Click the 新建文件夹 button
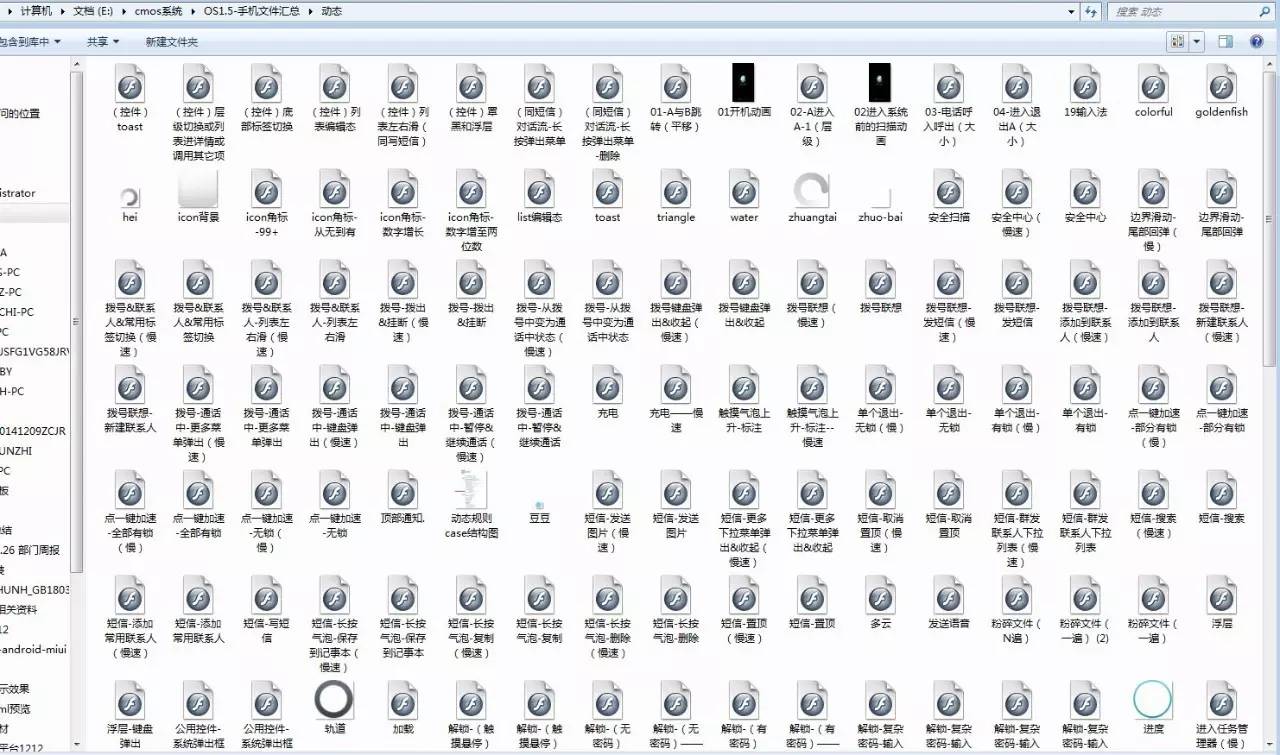1280x755 pixels. click(171, 42)
